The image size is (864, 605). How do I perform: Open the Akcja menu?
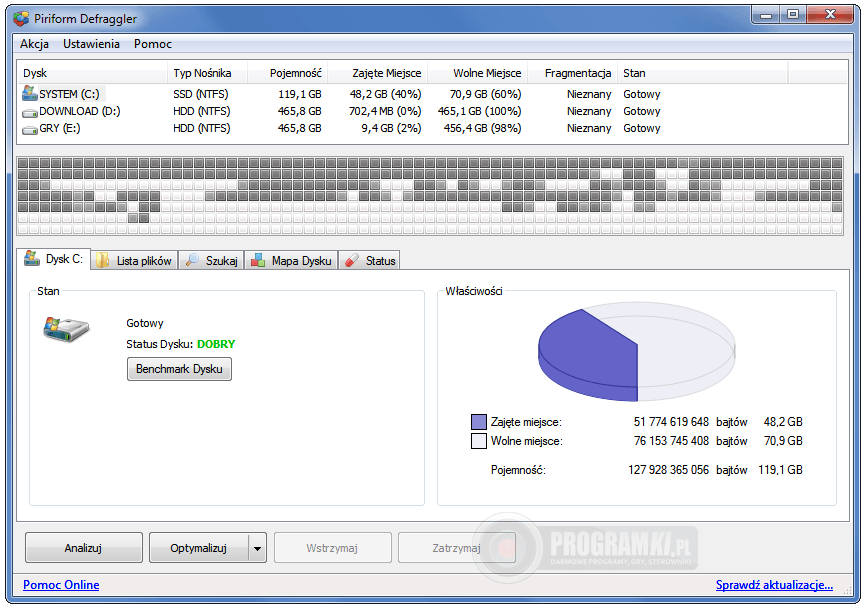click(x=34, y=44)
